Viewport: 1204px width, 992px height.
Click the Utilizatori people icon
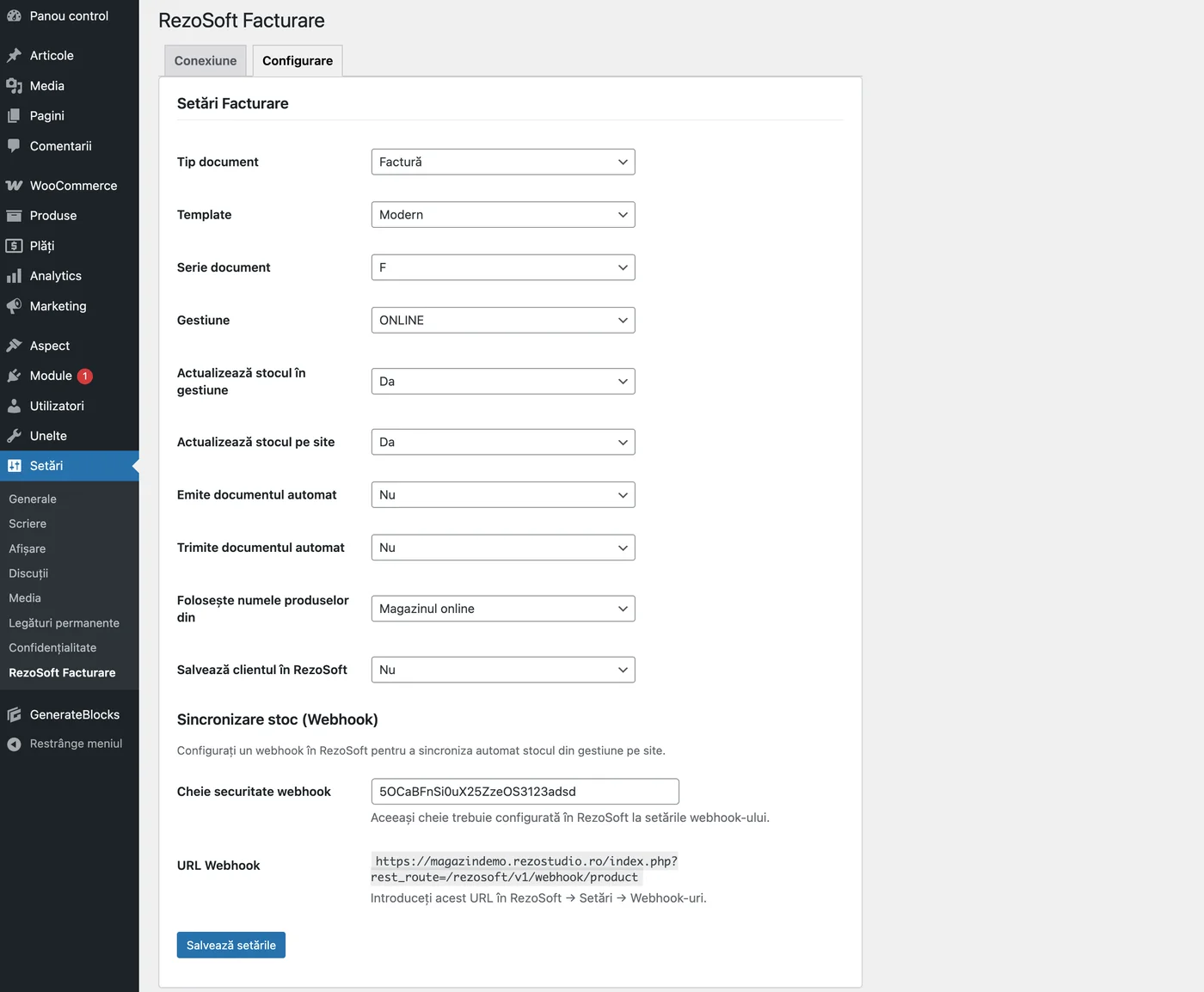click(x=15, y=406)
